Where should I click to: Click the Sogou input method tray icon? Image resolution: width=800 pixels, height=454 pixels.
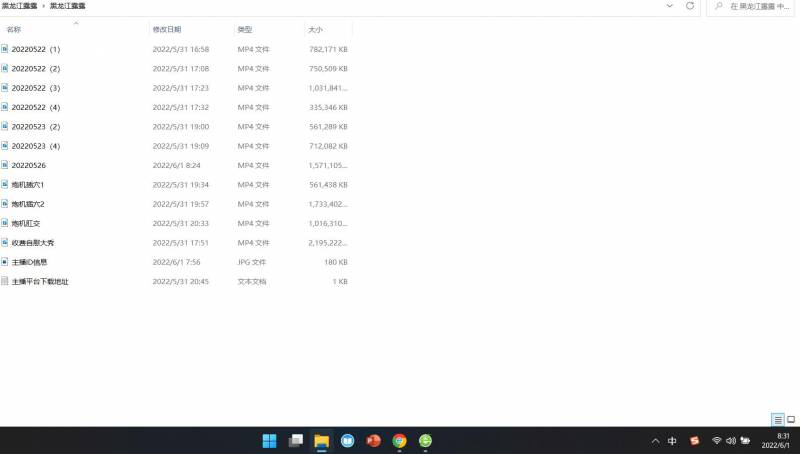[x=694, y=441]
